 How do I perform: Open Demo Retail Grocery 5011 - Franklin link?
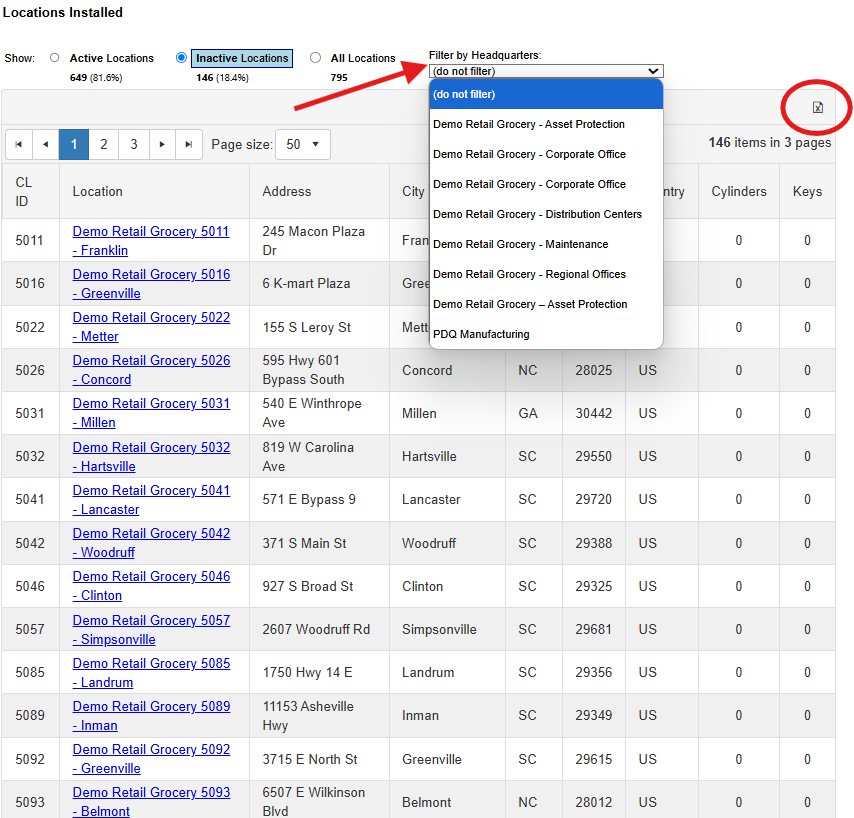point(151,241)
